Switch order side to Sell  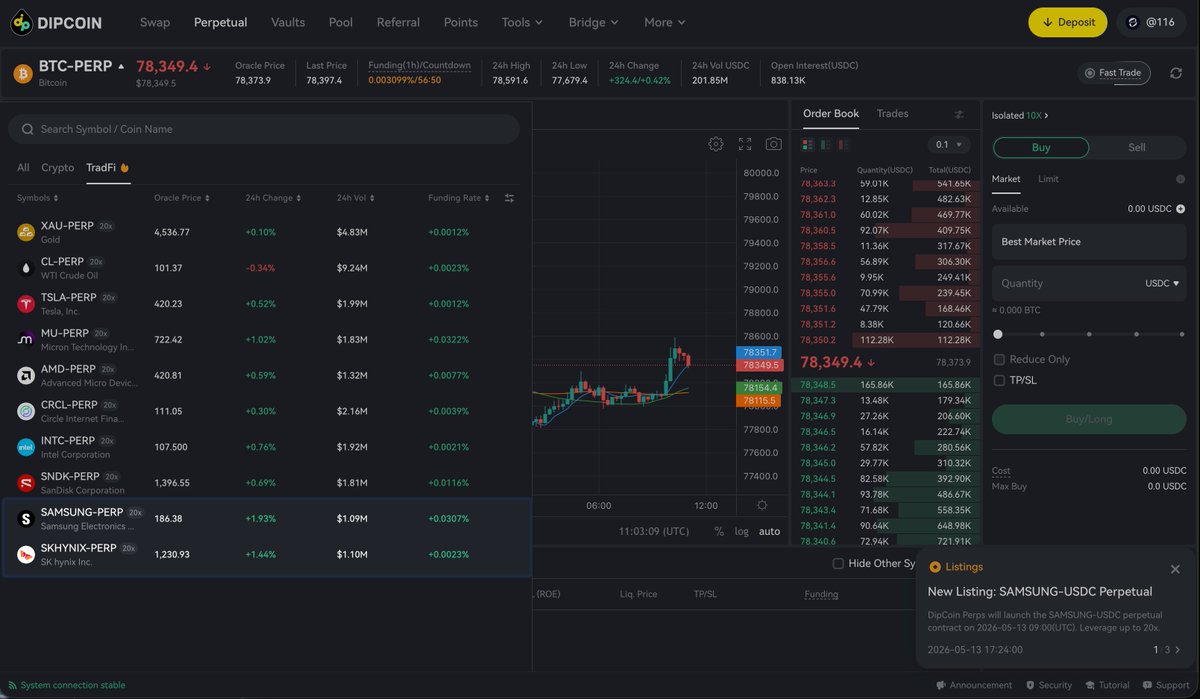click(x=1137, y=147)
